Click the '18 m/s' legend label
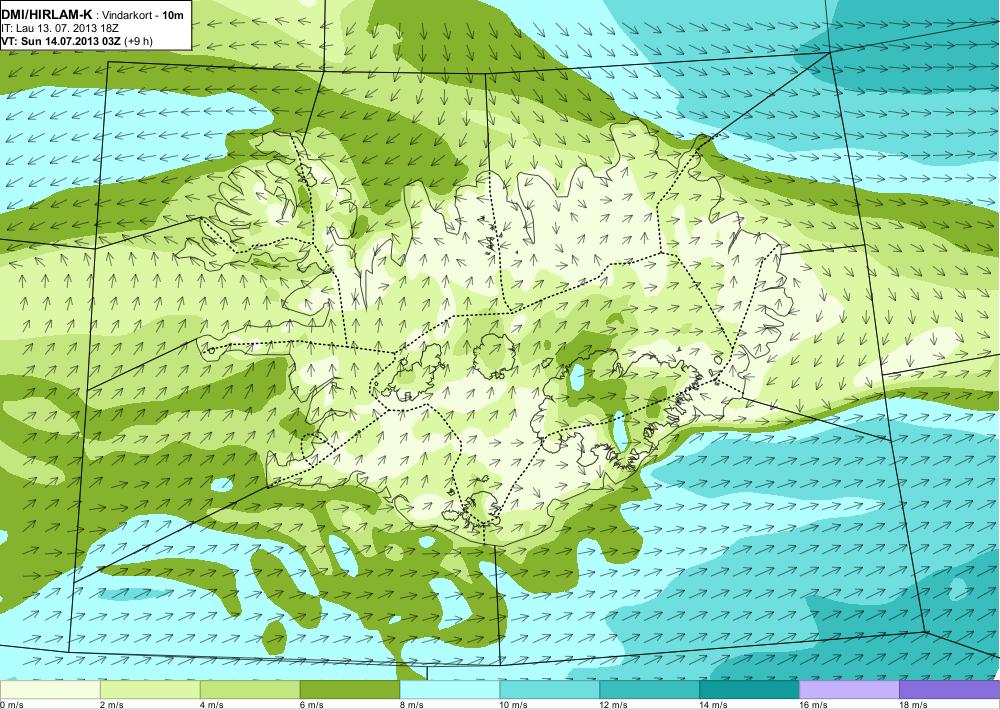This screenshot has height=710, width=1000. pyautogui.click(x=914, y=705)
